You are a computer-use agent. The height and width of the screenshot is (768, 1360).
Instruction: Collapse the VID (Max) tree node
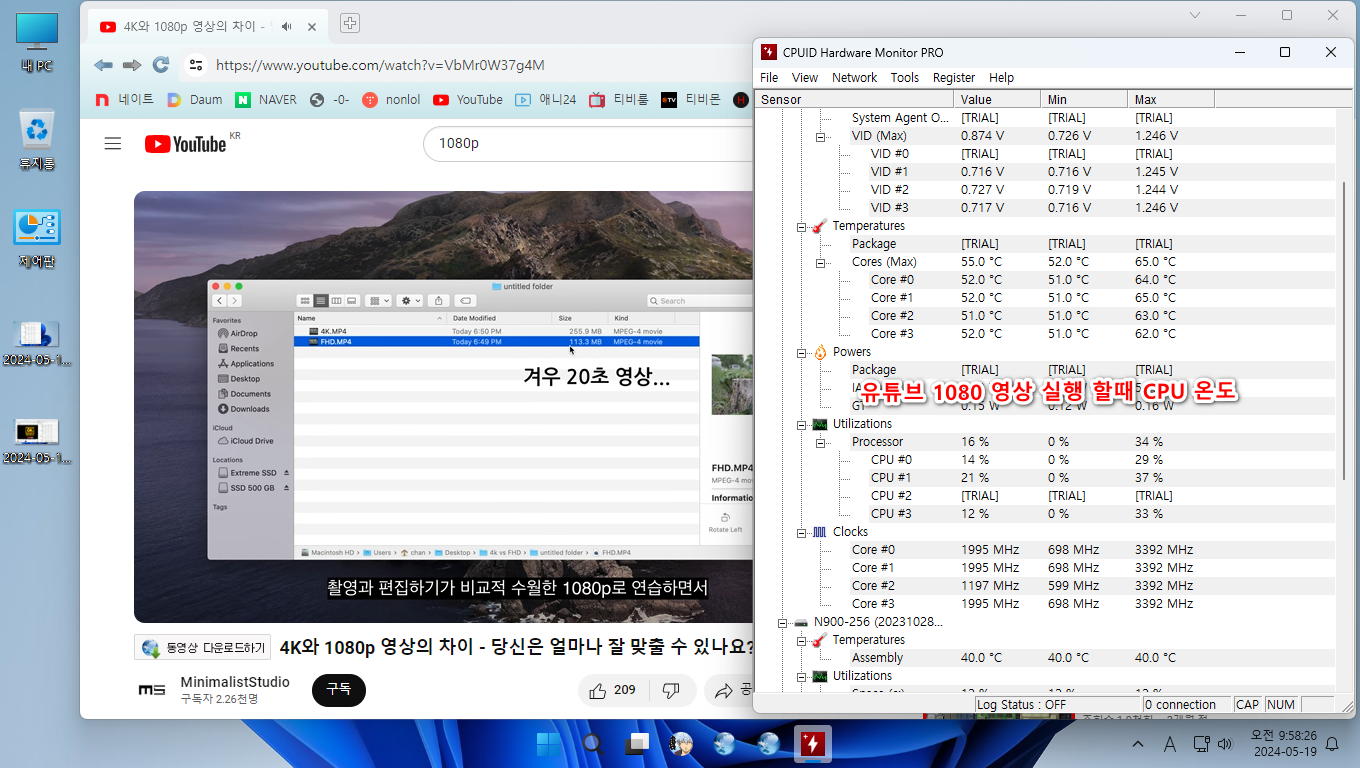tap(820, 136)
